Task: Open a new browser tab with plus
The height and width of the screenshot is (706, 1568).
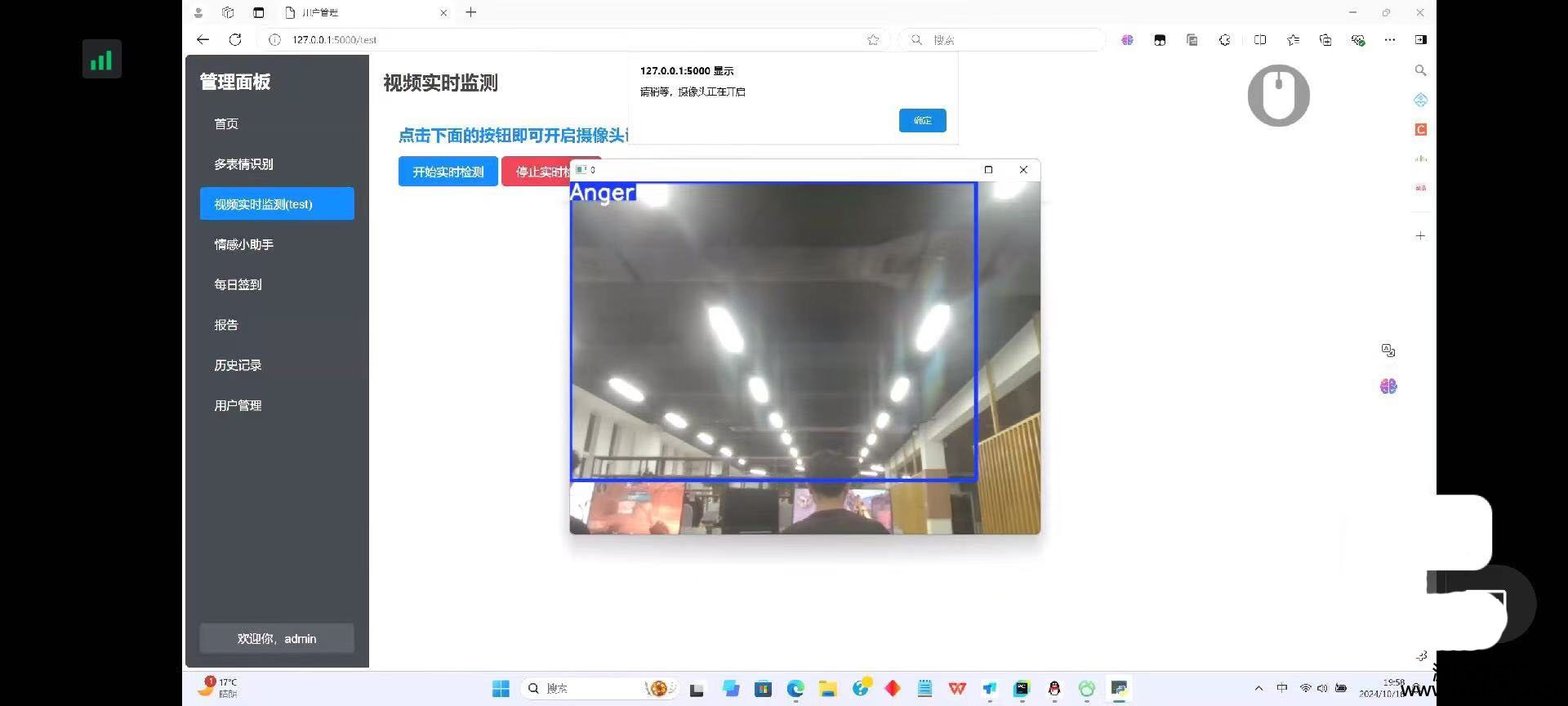Action: (471, 12)
